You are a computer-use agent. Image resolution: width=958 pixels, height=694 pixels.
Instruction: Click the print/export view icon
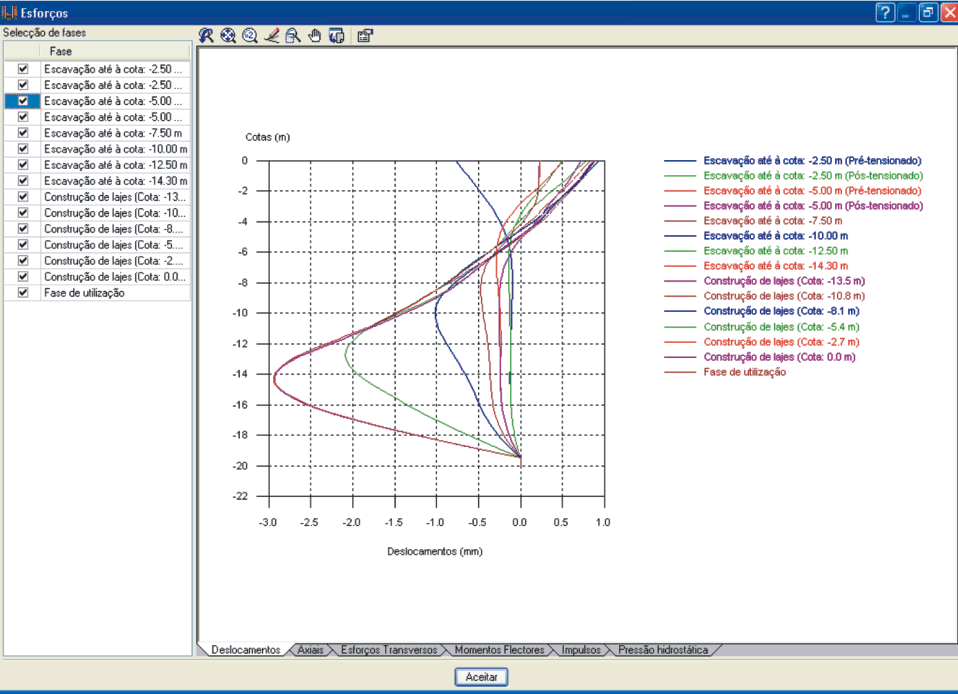336,35
